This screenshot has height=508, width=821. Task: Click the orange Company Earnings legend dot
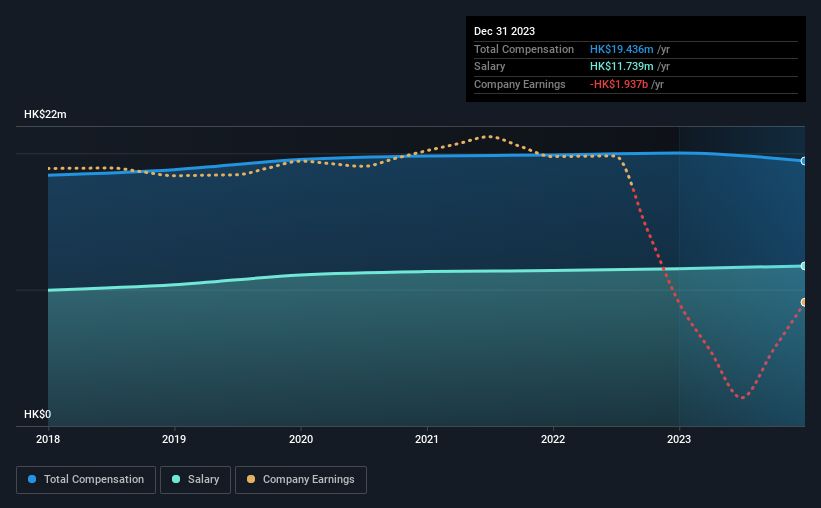[x=251, y=479]
